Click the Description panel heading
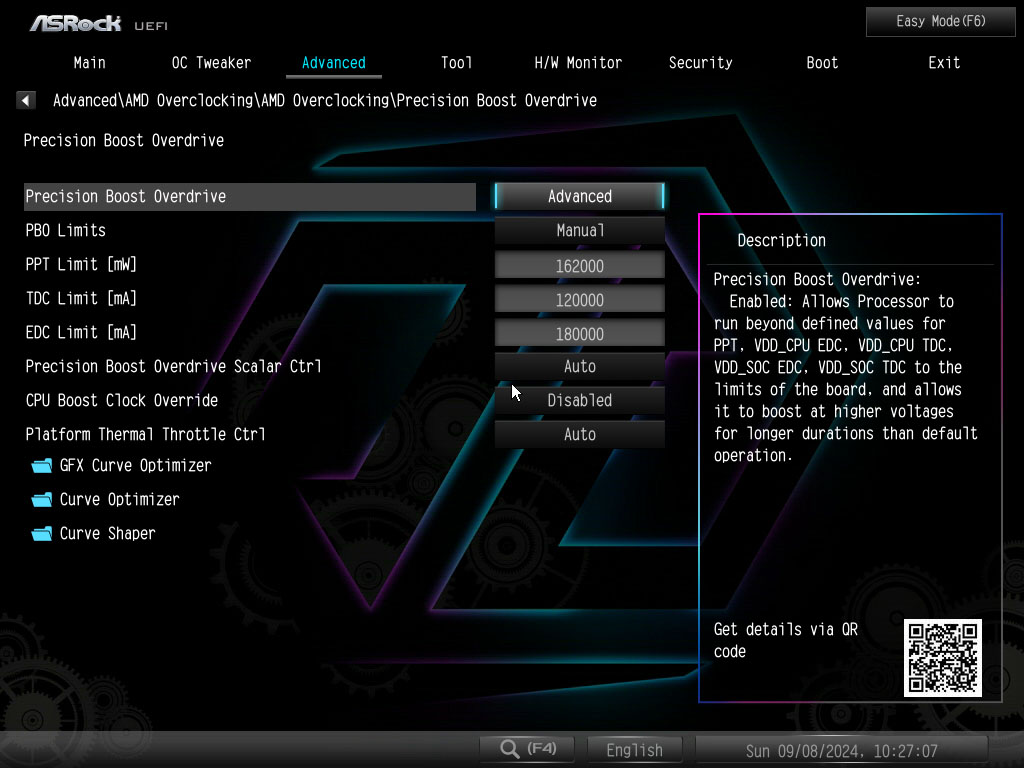The height and width of the screenshot is (768, 1024). point(781,240)
